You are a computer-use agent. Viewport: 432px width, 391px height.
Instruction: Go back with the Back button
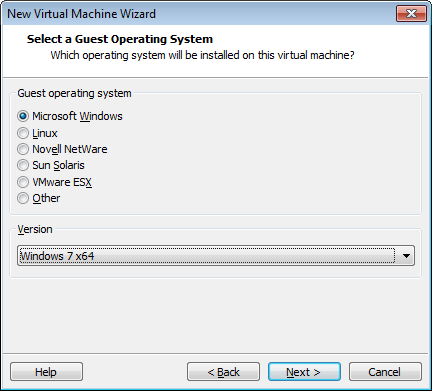pyautogui.click(x=223, y=372)
